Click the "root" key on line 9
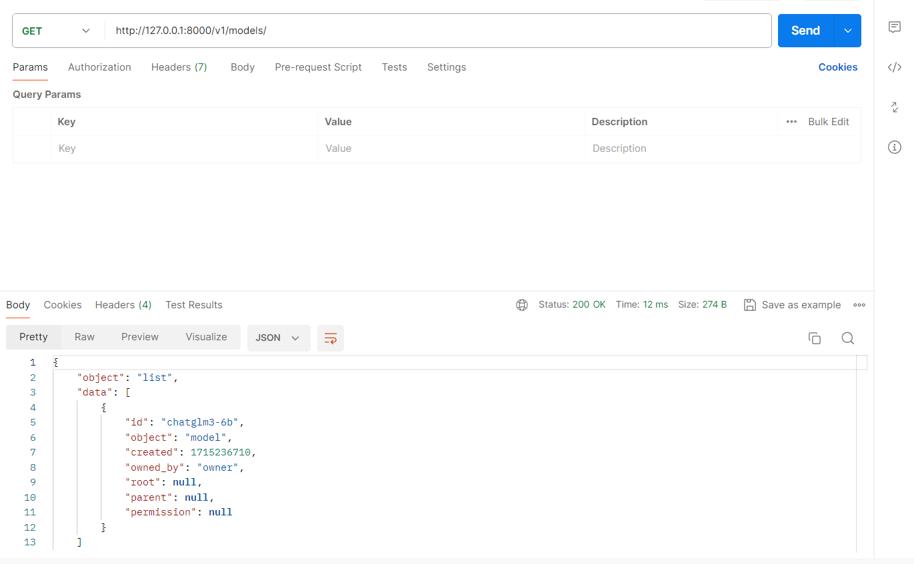The height and width of the screenshot is (564, 914). click(x=142, y=482)
